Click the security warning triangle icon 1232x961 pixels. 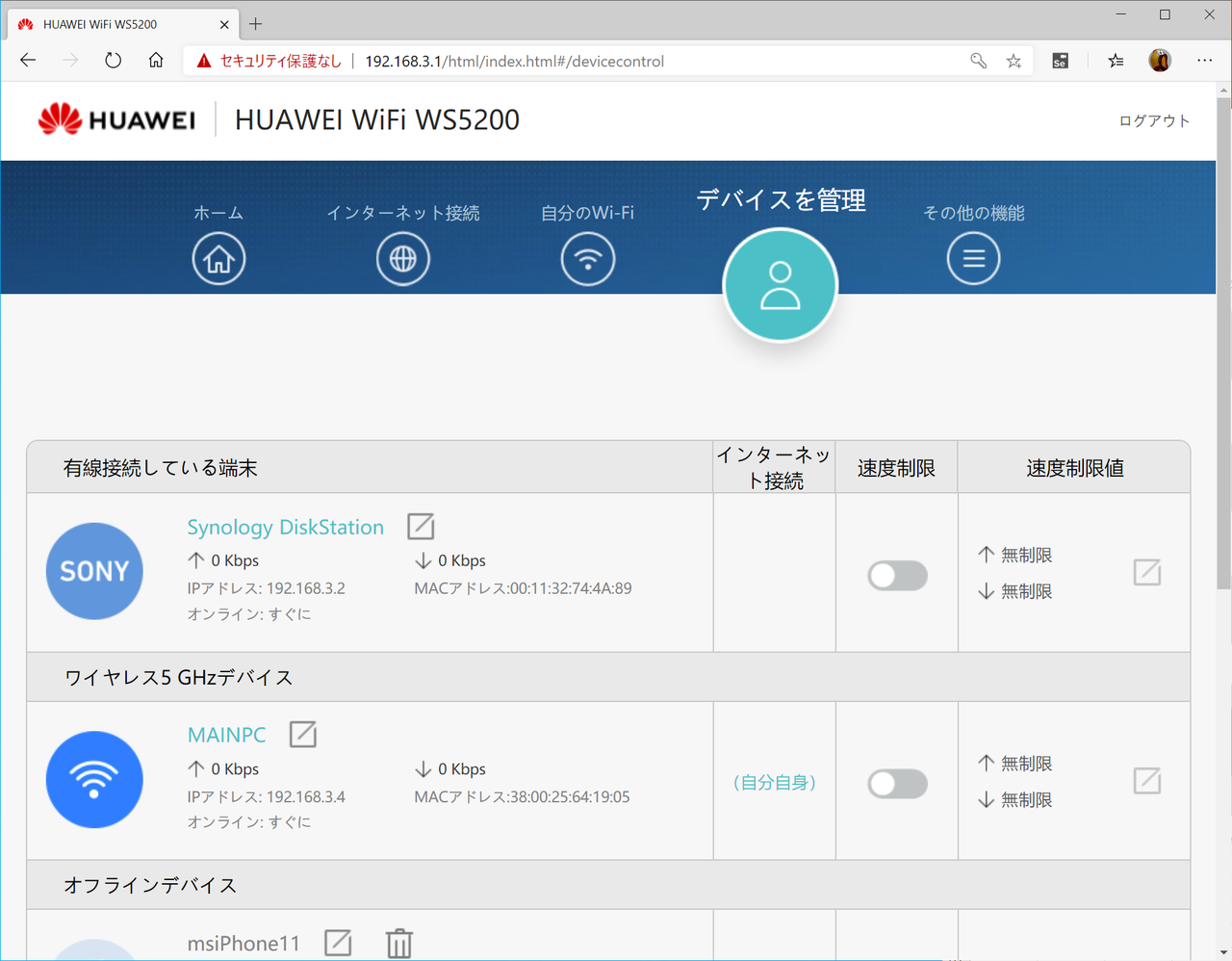tap(203, 61)
